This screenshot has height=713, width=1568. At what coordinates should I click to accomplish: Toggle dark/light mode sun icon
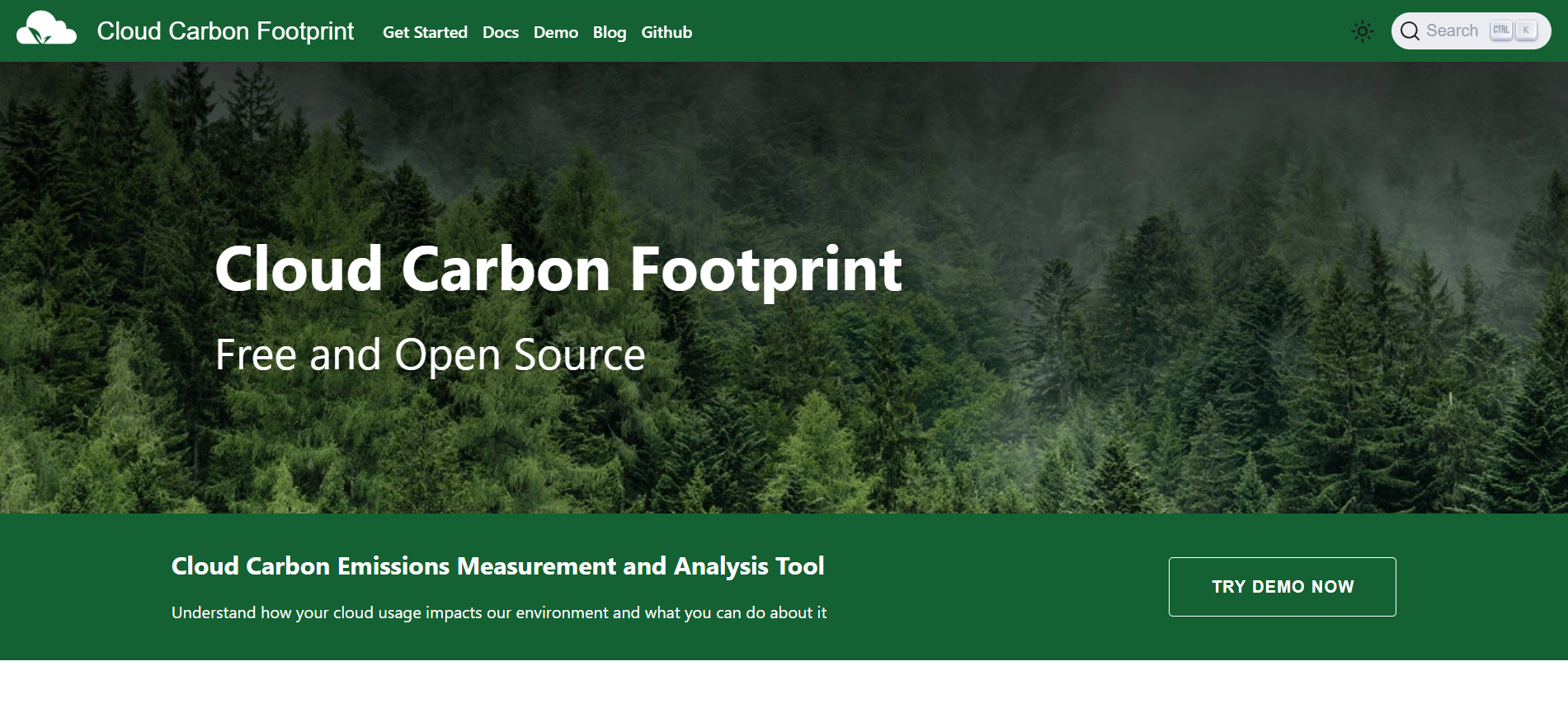[x=1363, y=31]
